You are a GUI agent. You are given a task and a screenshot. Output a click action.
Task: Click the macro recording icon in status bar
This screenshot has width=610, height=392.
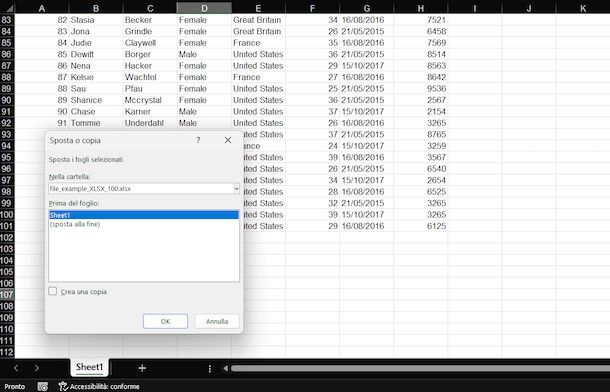click(x=43, y=386)
